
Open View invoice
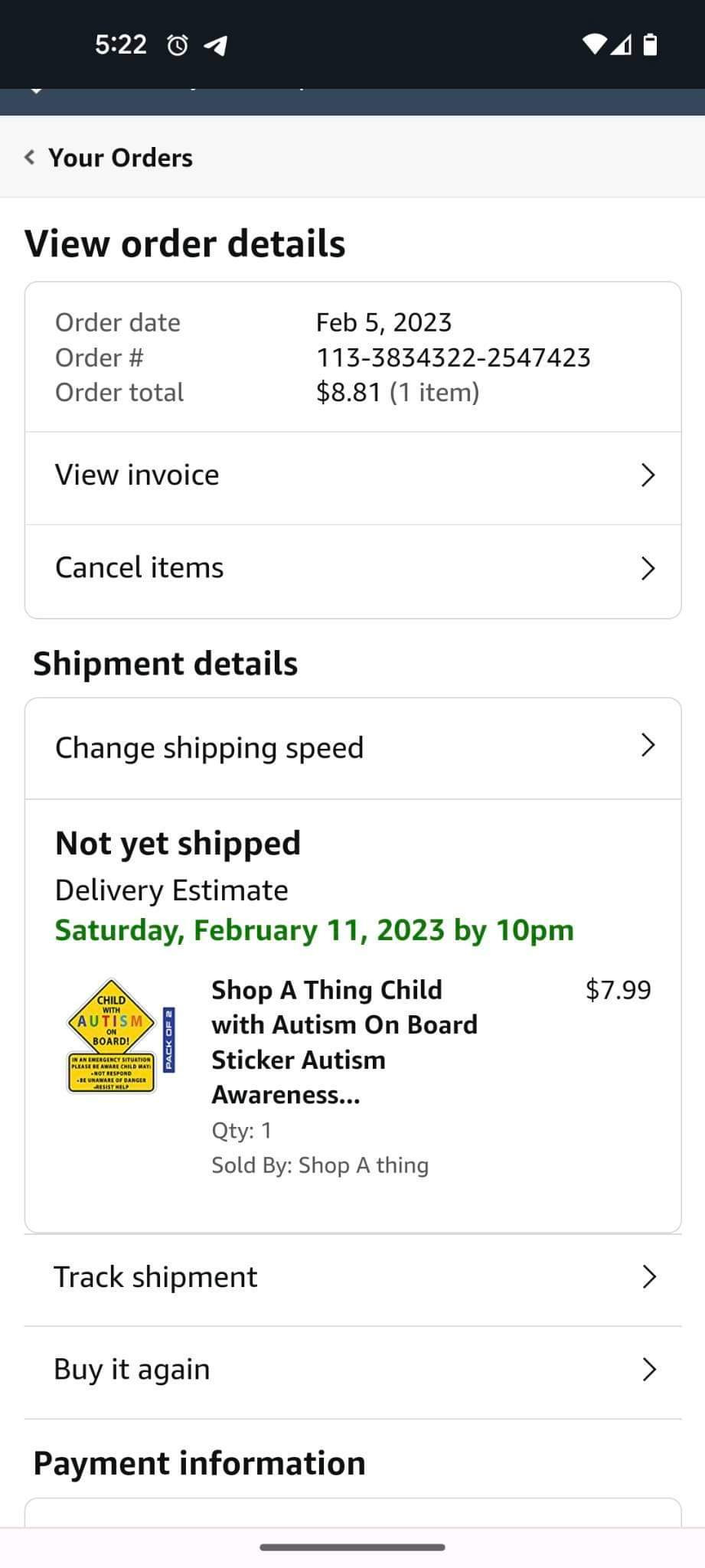coord(137,475)
